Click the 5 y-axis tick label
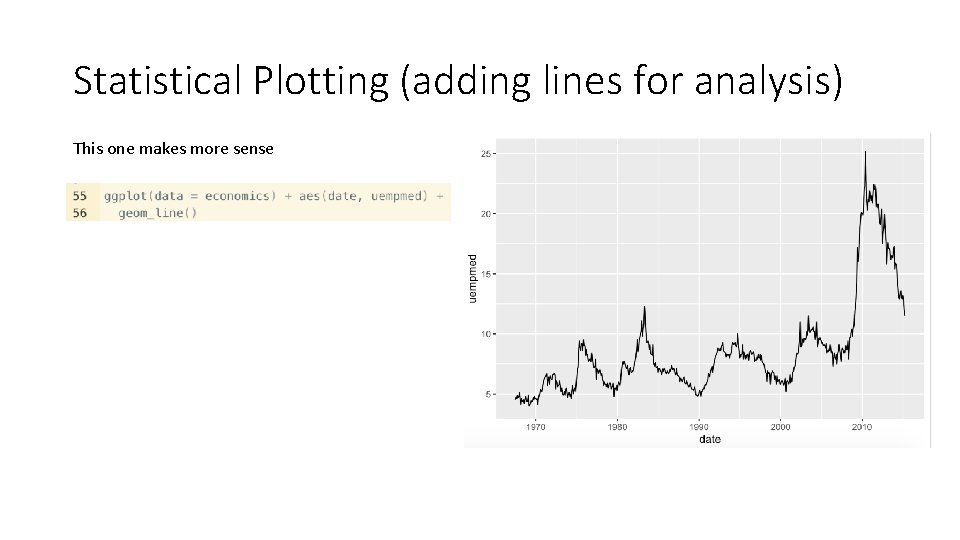Screen dimensions: 960x540 (487, 394)
